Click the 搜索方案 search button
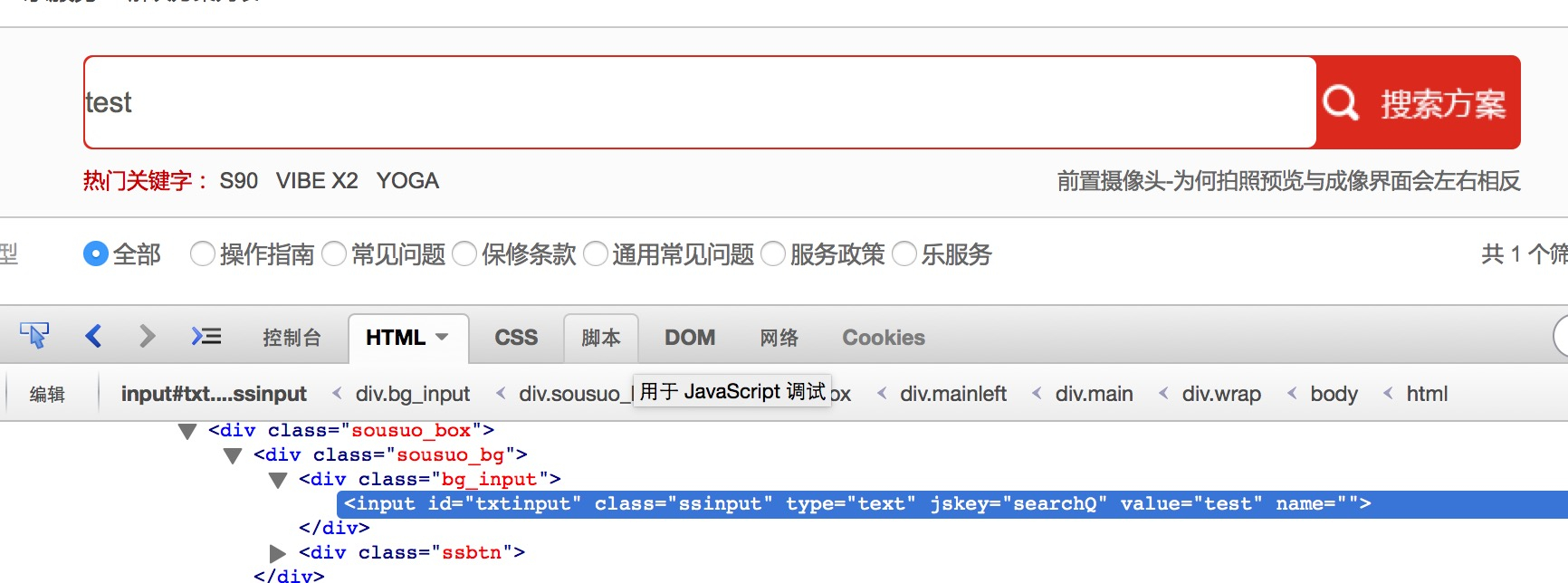The width and height of the screenshot is (1568, 583). [1418, 102]
